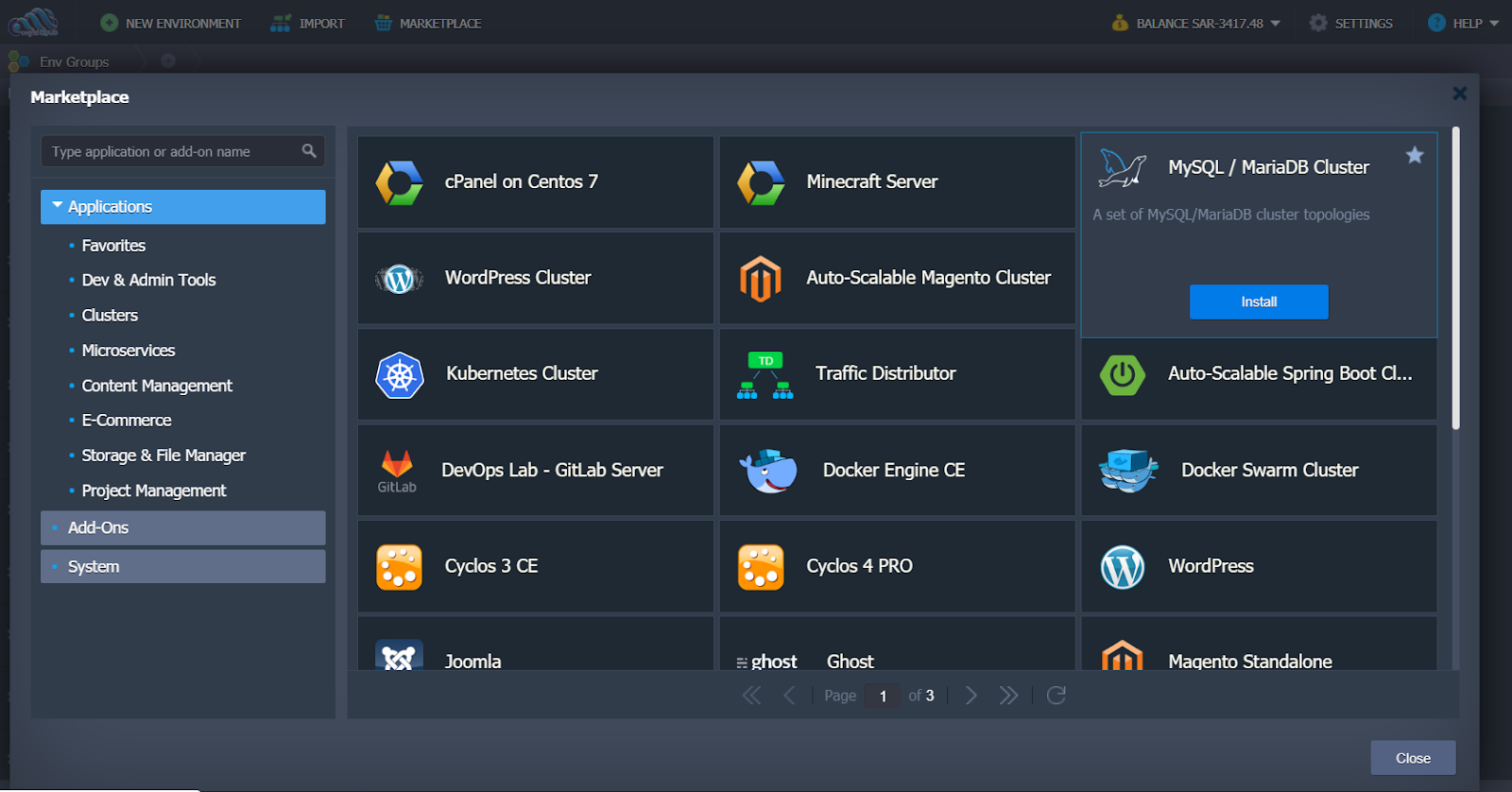Select the Clusters category
The height and width of the screenshot is (792, 1512).
pyautogui.click(x=110, y=316)
